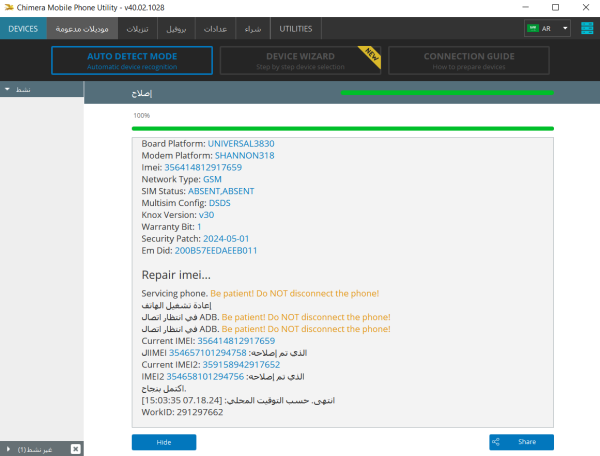Maximize the Chimera window
600x456 pixels.
tap(556, 7)
